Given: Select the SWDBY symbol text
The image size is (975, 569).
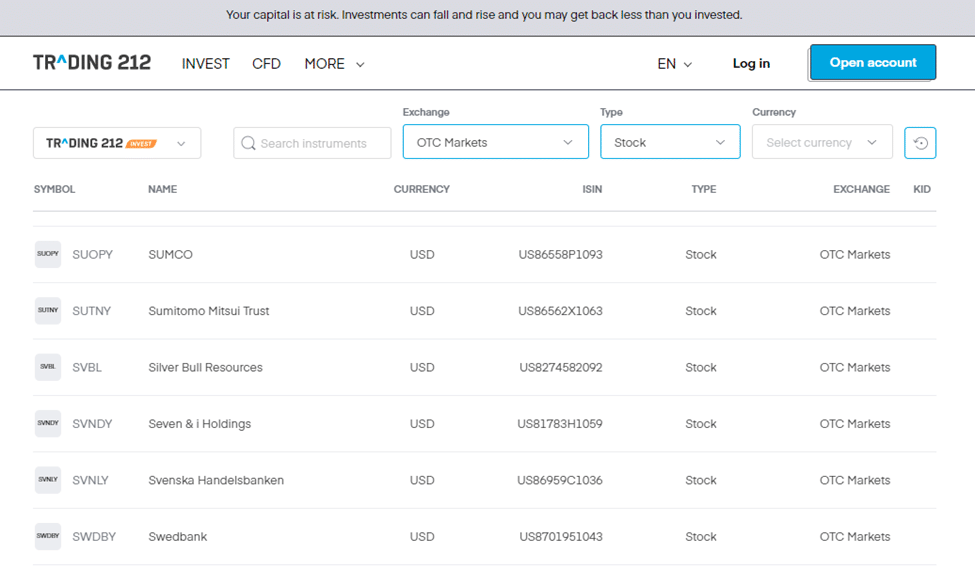Looking at the screenshot, I should pyautogui.click(x=94, y=537).
